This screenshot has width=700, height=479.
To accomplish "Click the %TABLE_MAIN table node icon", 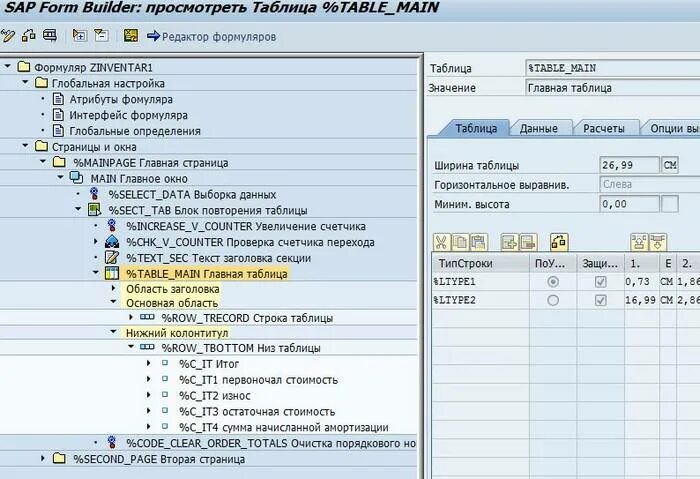I will pyautogui.click(x=112, y=273).
